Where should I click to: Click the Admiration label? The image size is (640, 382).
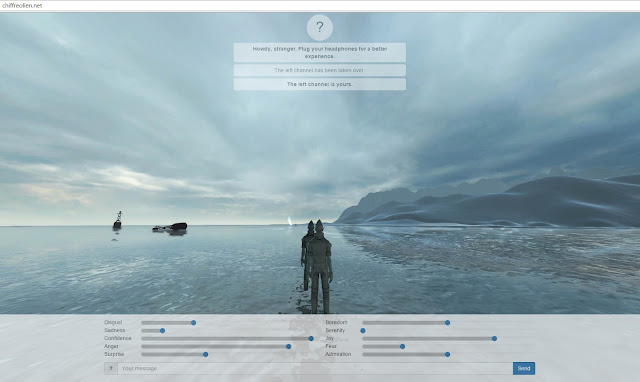click(x=338, y=354)
